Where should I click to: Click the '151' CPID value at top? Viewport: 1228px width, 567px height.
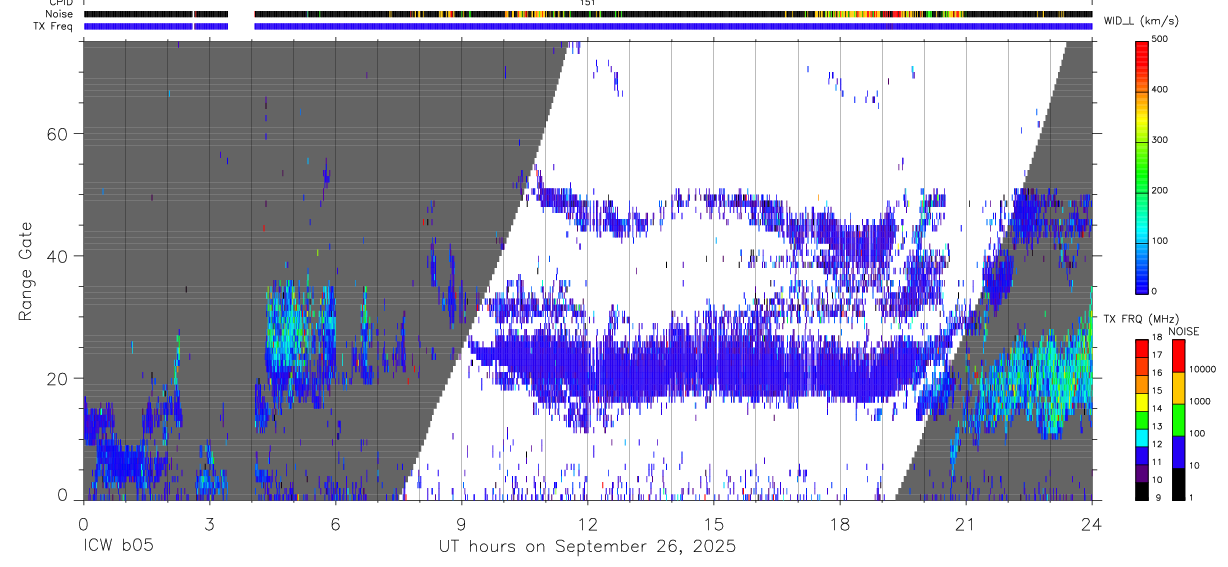click(x=588, y=3)
